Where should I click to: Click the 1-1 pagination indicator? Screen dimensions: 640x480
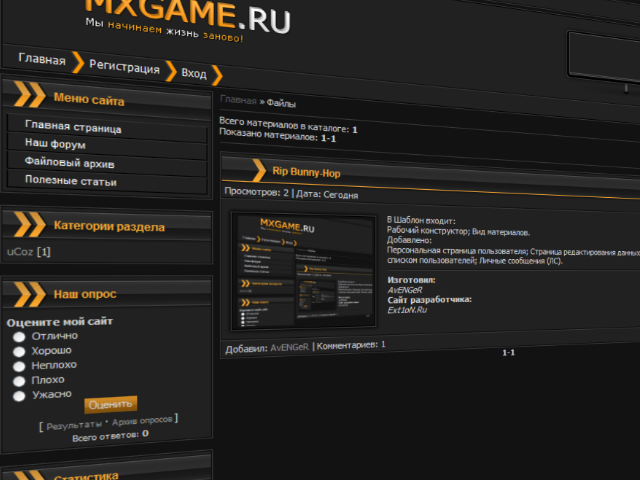pyautogui.click(x=508, y=353)
